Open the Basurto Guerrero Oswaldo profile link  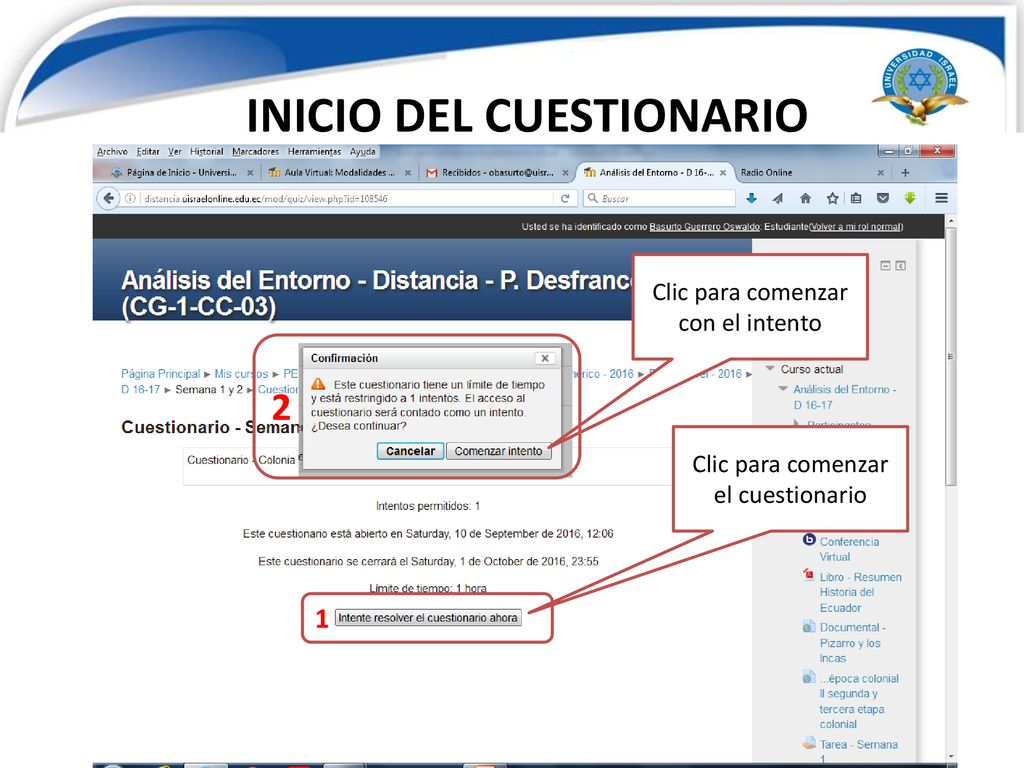coord(705,227)
